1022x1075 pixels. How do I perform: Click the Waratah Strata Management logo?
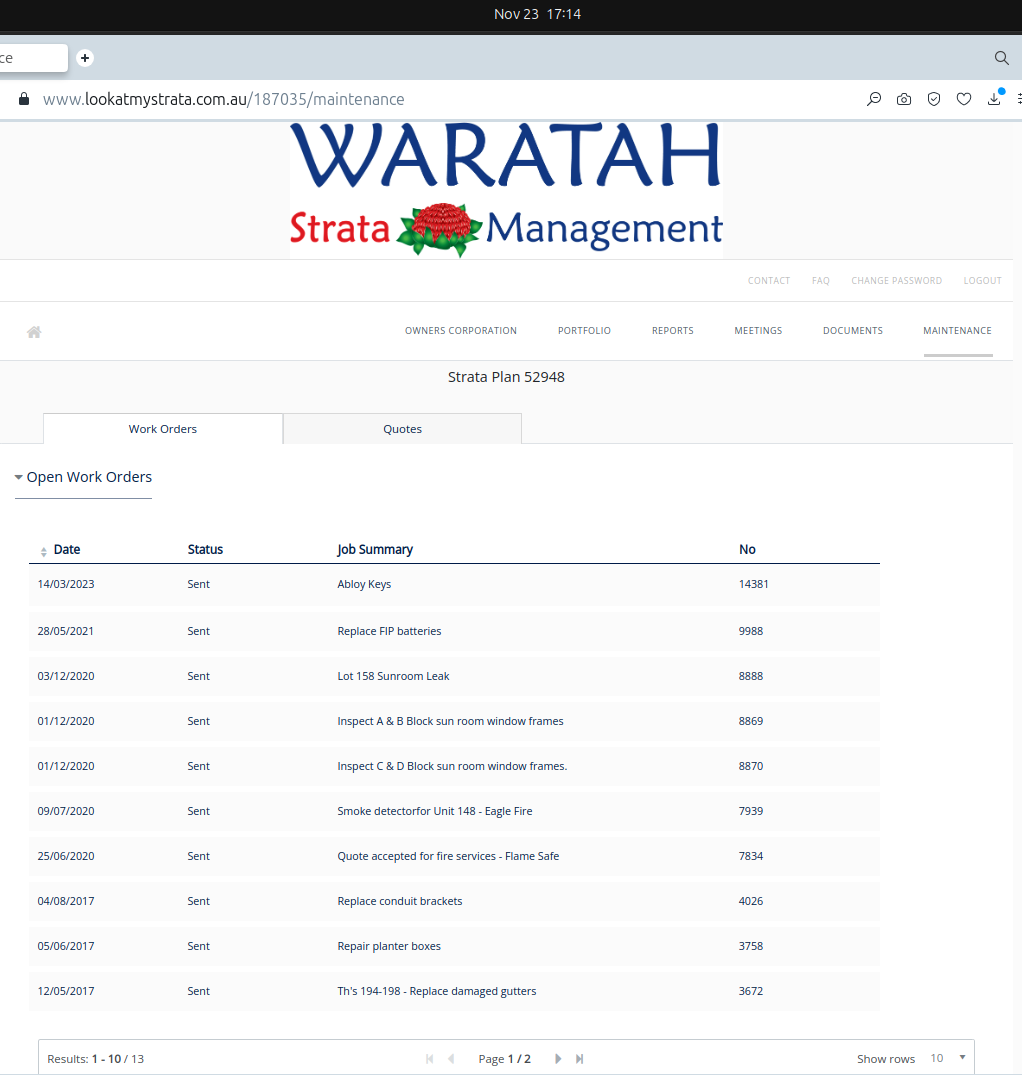click(506, 190)
